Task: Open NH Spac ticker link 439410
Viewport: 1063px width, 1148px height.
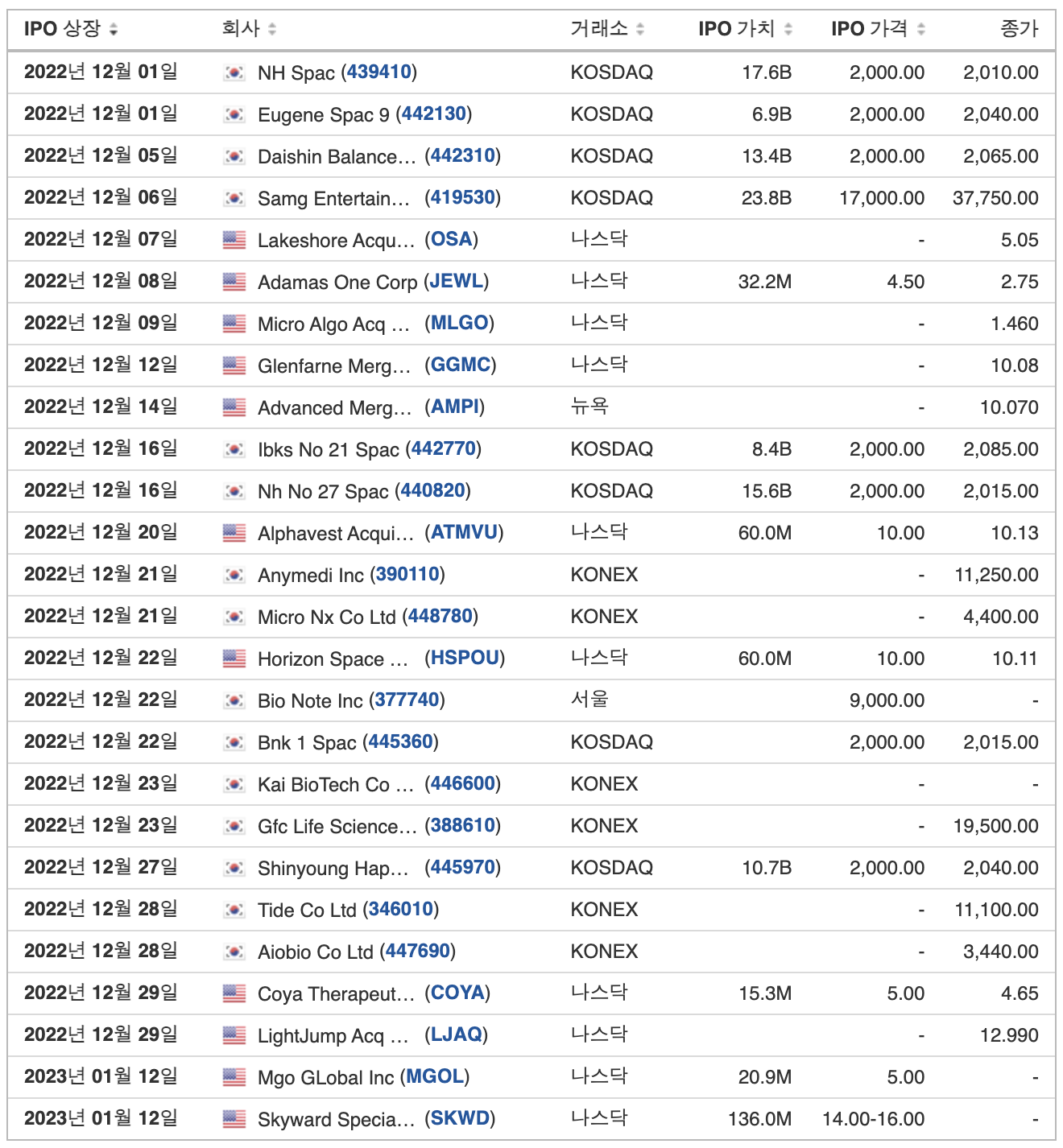Action: coord(378,72)
